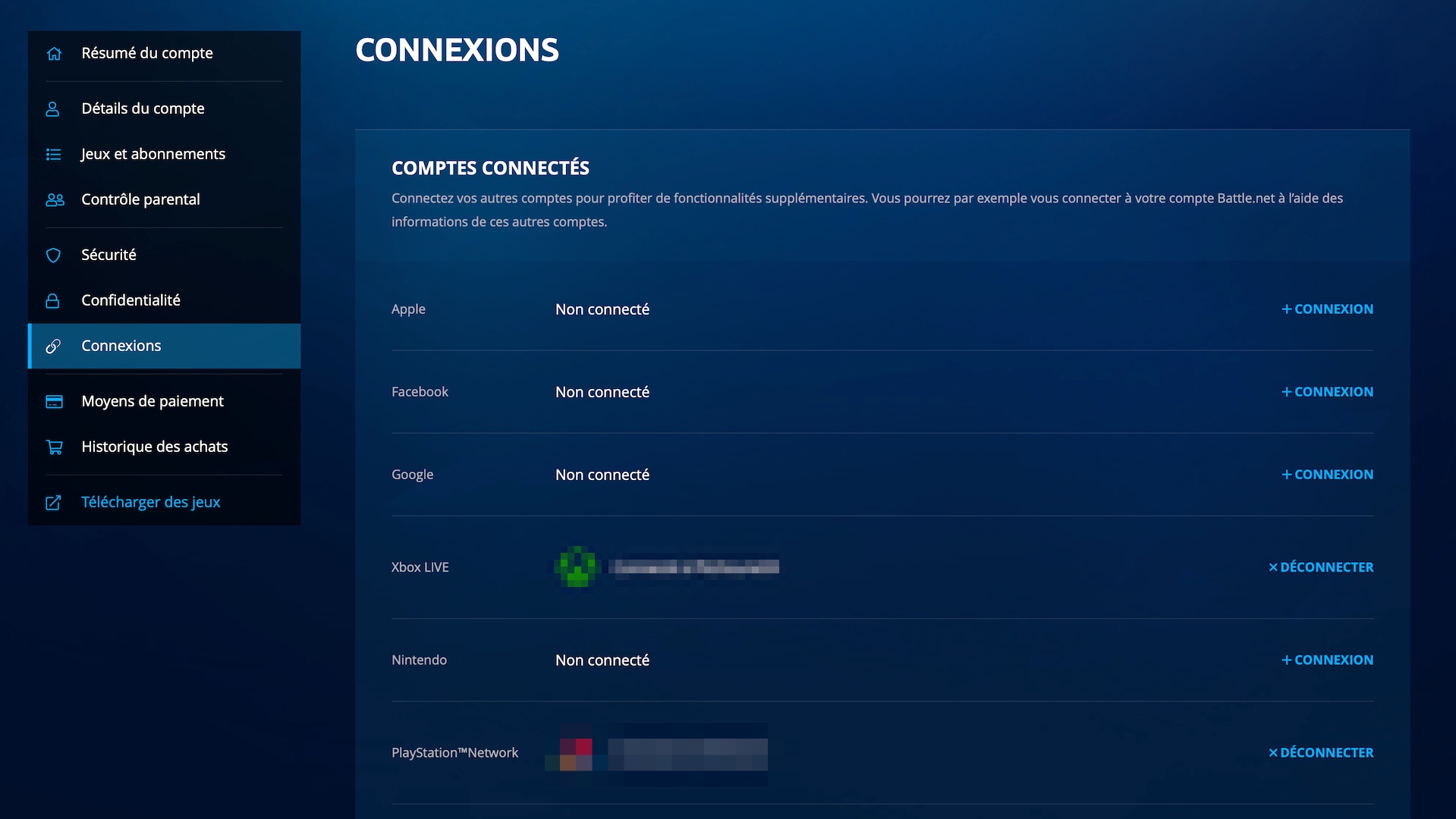Screen dimensions: 1456x819
Task: Click the credit card icon beside Moyens de paiement
Action: [x=54, y=401]
